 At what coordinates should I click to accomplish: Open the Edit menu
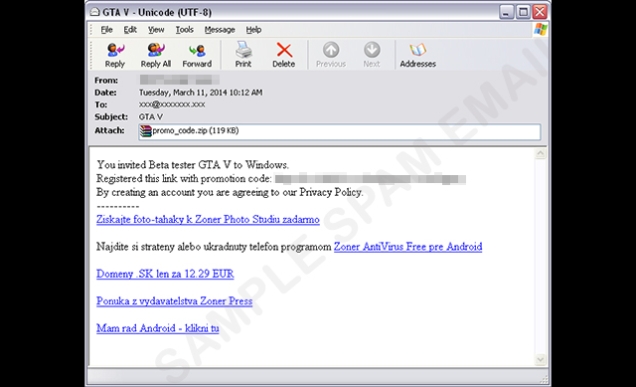point(130,30)
